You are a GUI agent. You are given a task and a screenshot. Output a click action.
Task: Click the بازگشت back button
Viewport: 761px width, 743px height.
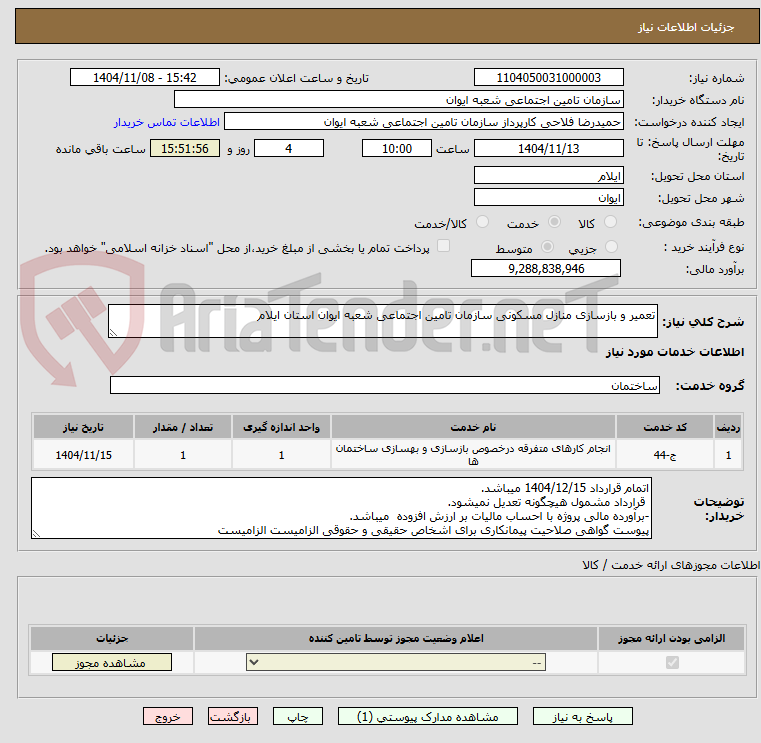(232, 717)
